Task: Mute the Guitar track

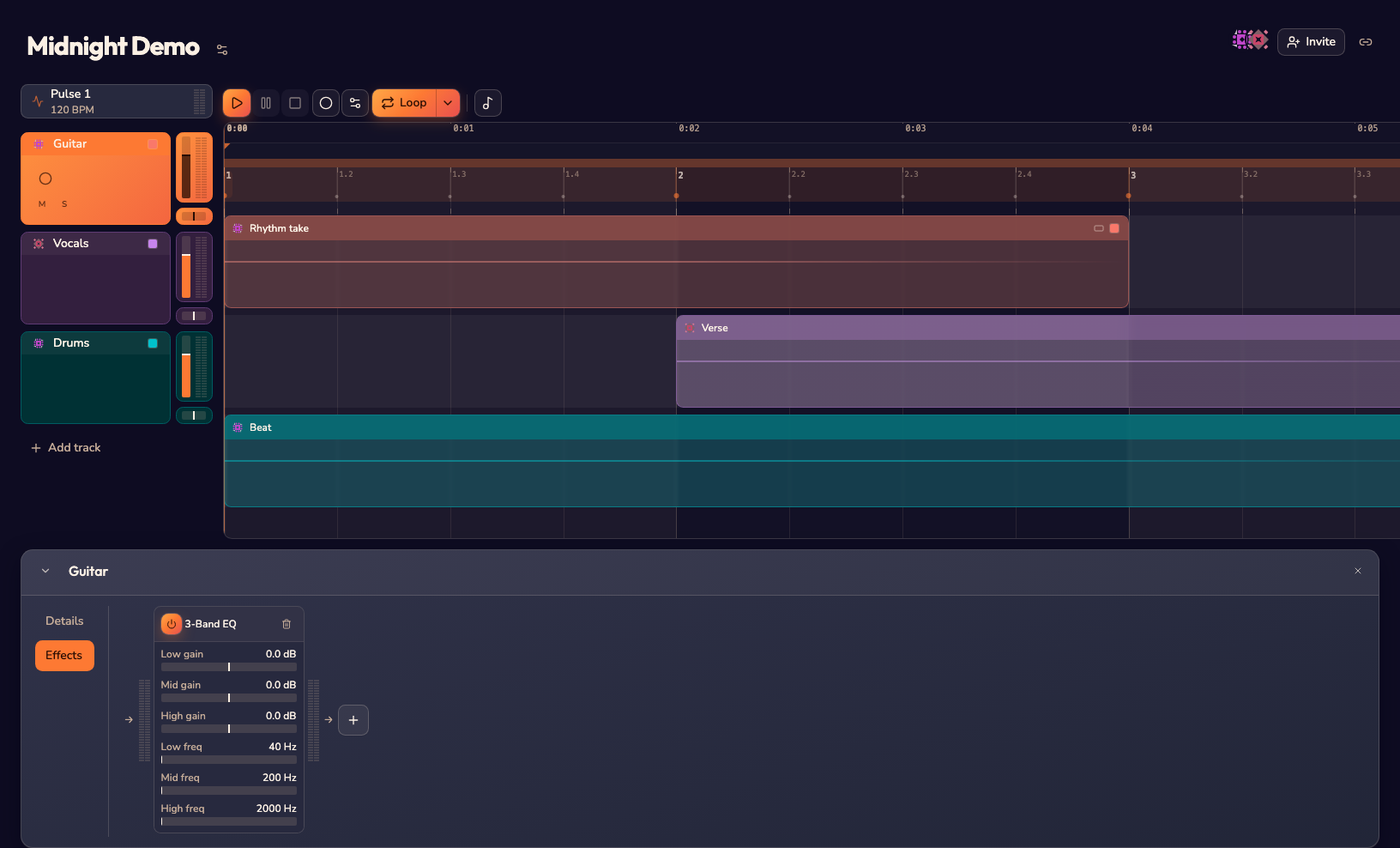Action: pyautogui.click(x=42, y=204)
